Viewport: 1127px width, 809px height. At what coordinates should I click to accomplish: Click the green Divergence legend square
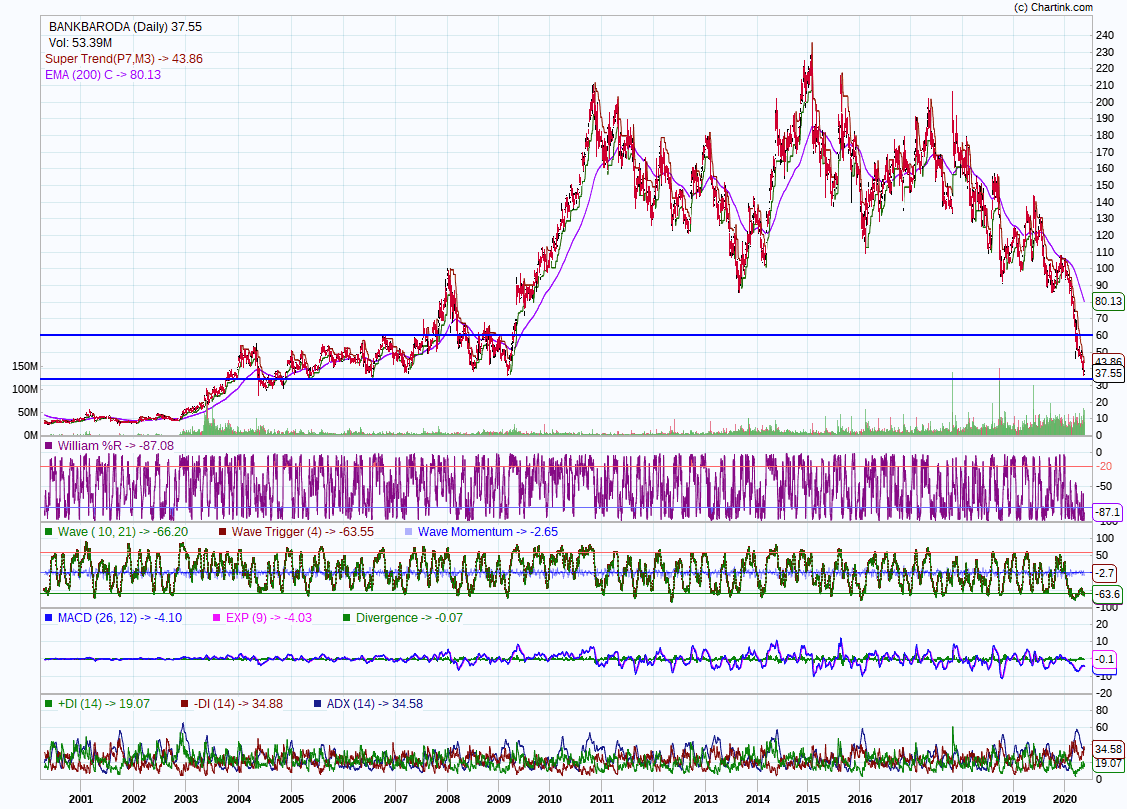[x=347, y=618]
